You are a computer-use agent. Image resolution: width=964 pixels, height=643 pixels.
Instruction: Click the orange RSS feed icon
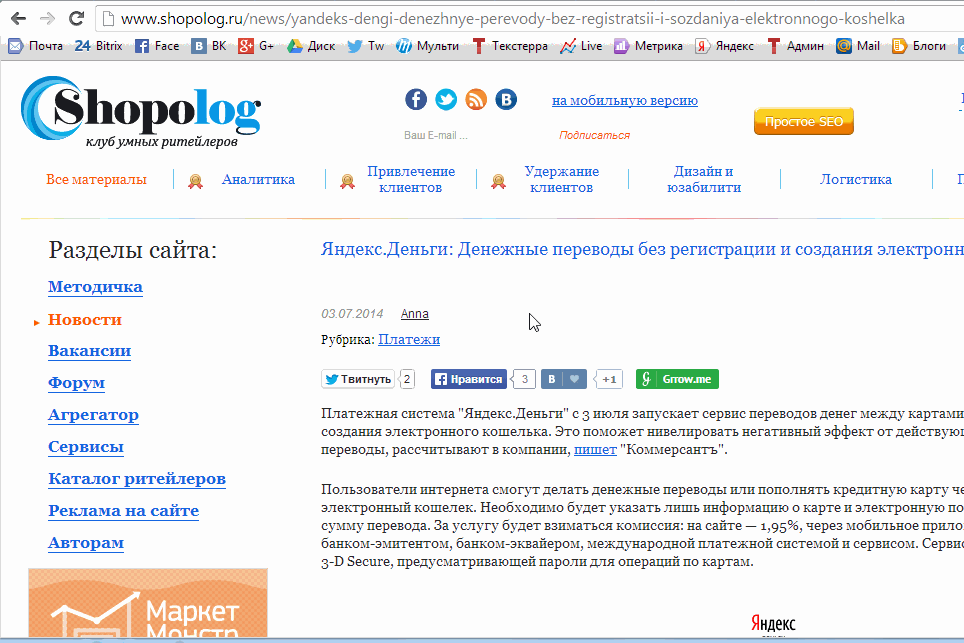476,99
